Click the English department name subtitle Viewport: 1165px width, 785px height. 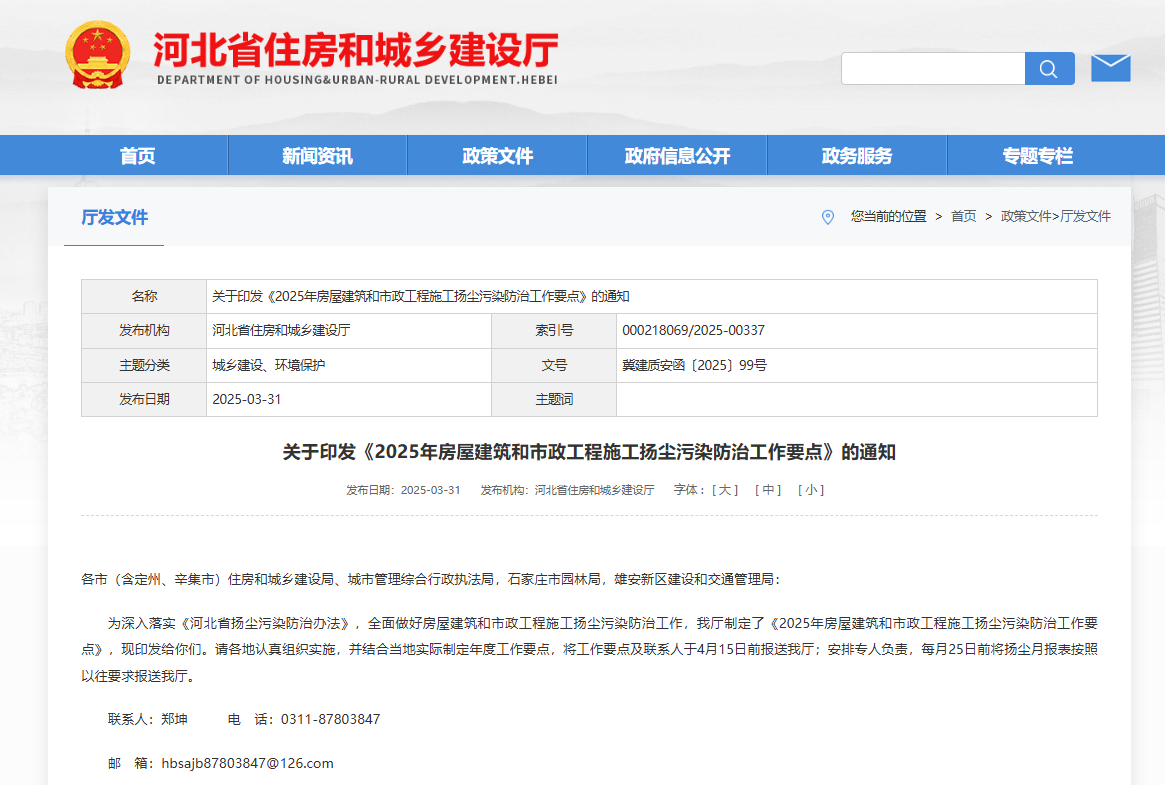357,79
